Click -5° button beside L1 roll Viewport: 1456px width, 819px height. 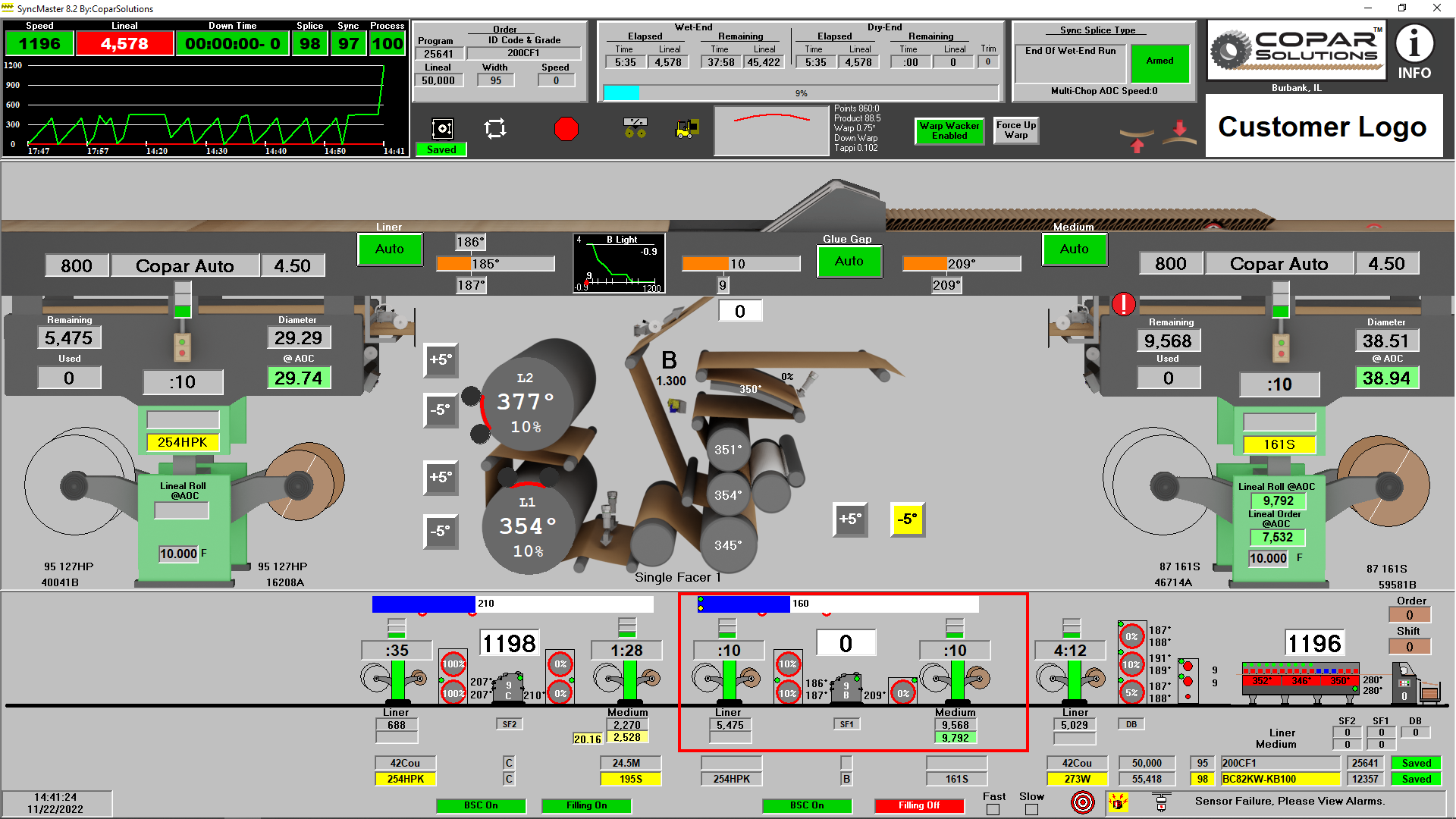click(441, 531)
